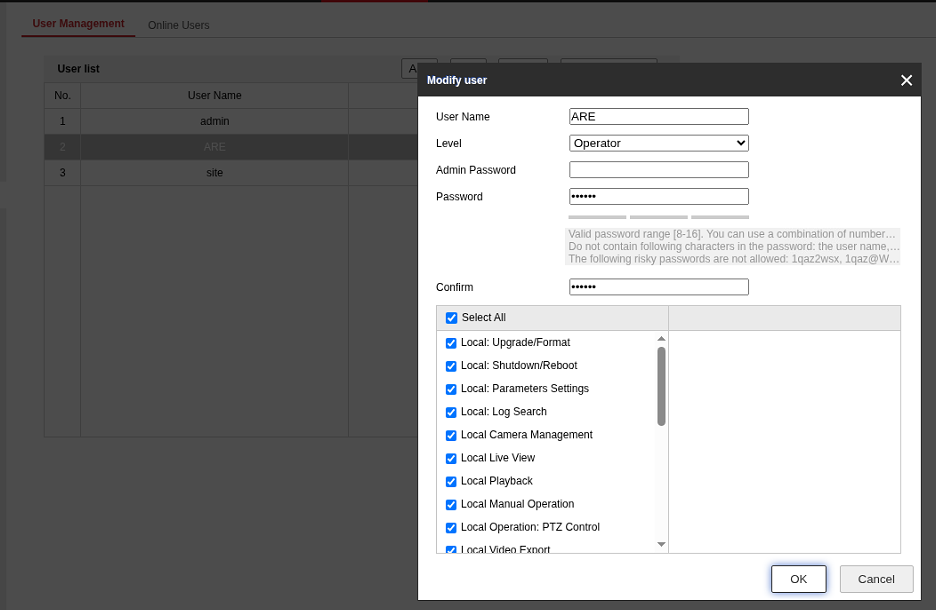This screenshot has width=936, height=610.
Task: Click the Admin Password field
Action: click(x=658, y=170)
